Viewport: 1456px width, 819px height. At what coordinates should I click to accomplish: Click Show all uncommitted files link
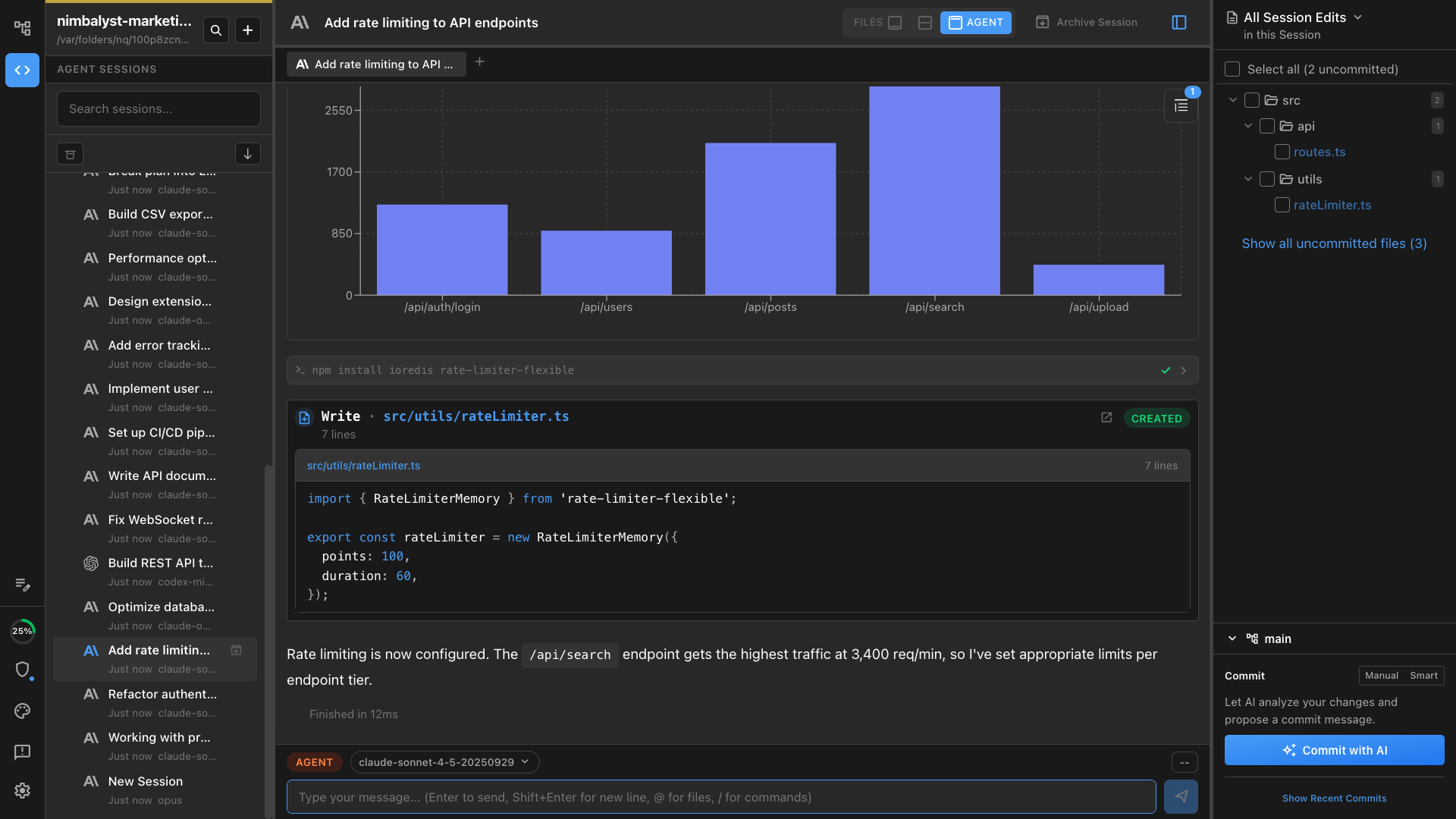tap(1334, 243)
